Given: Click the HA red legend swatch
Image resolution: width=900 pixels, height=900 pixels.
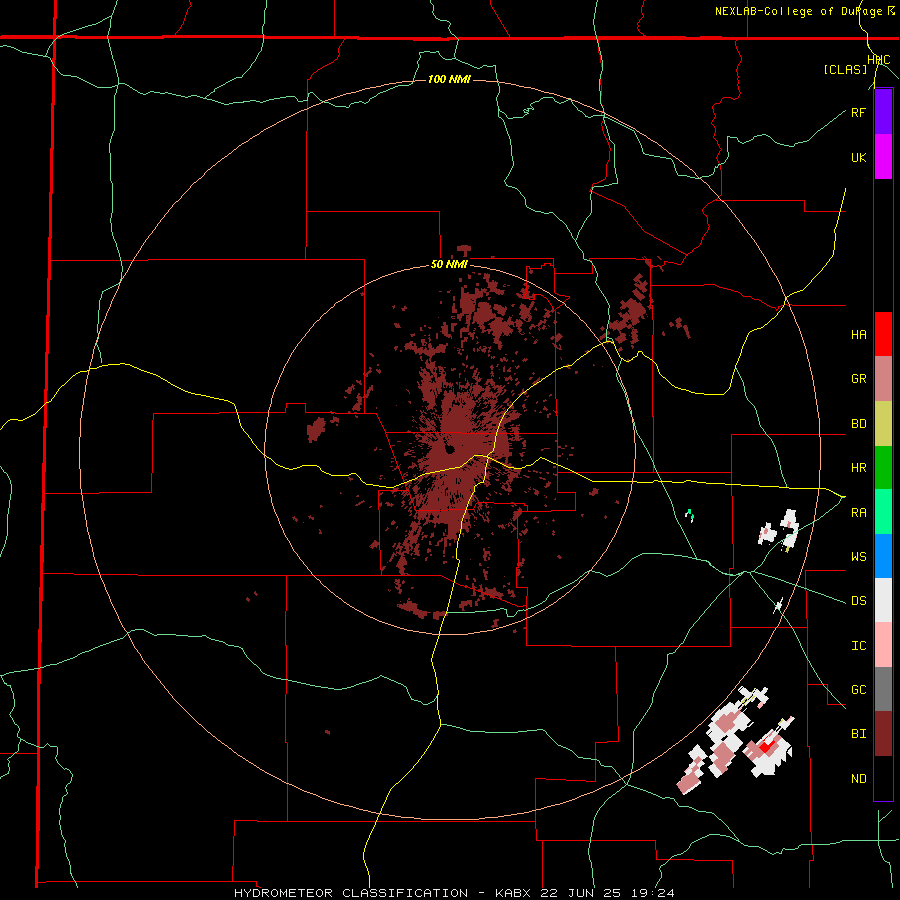Looking at the screenshot, I should [x=883, y=334].
